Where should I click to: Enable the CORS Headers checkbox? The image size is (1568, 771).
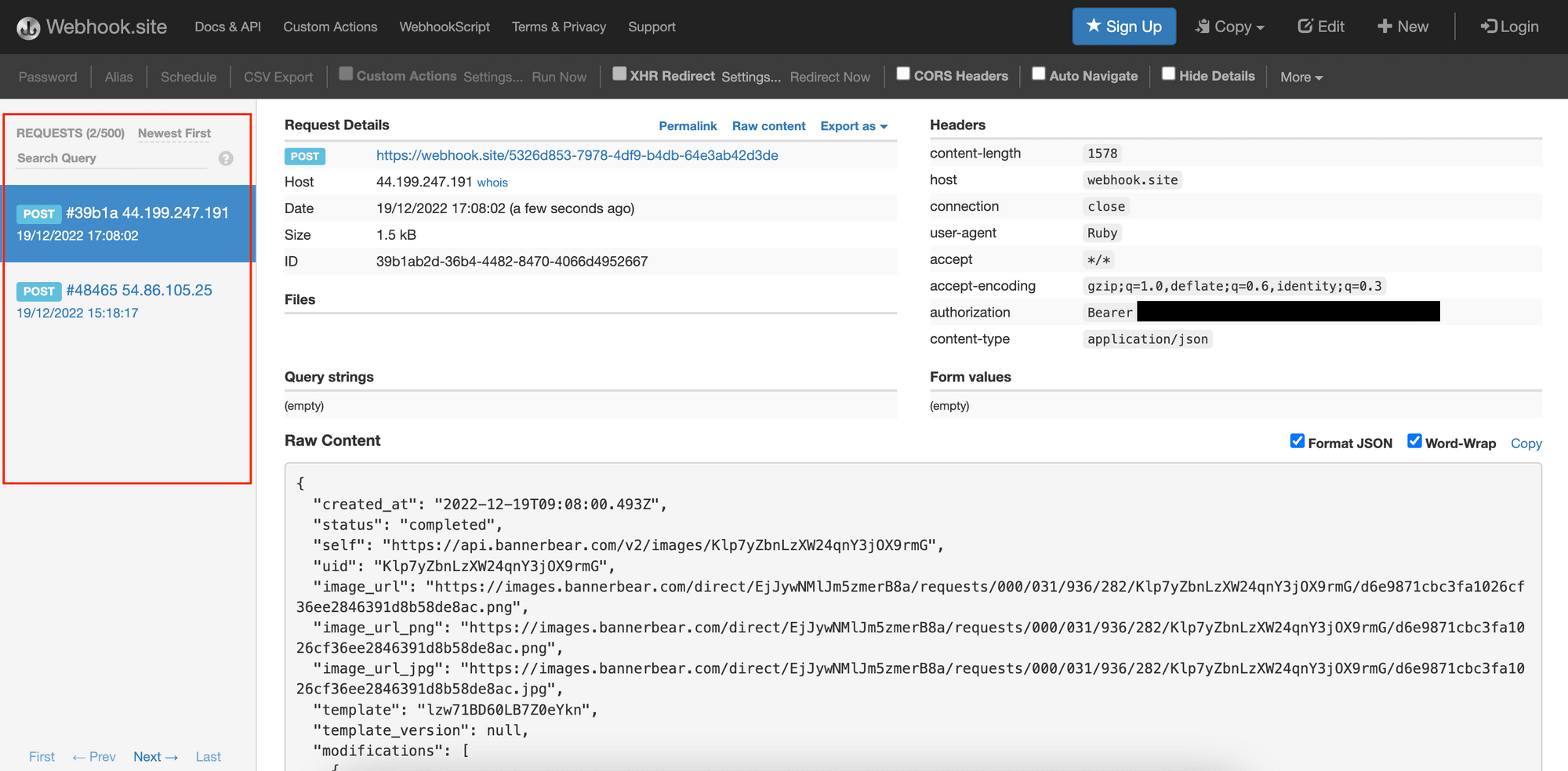tap(903, 74)
